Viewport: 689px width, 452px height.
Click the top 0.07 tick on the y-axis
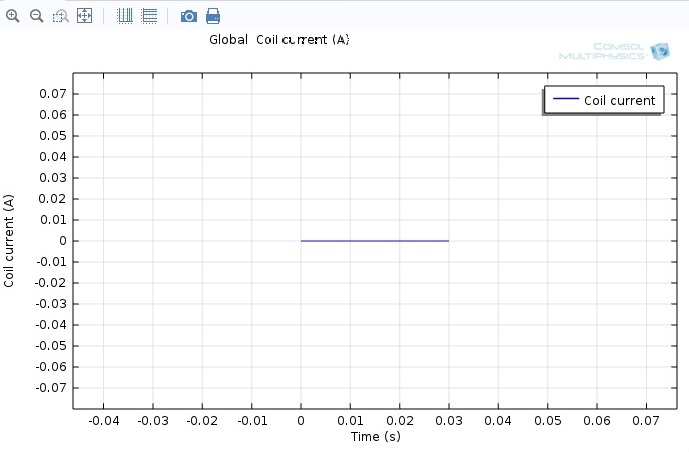[x=53, y=94]
